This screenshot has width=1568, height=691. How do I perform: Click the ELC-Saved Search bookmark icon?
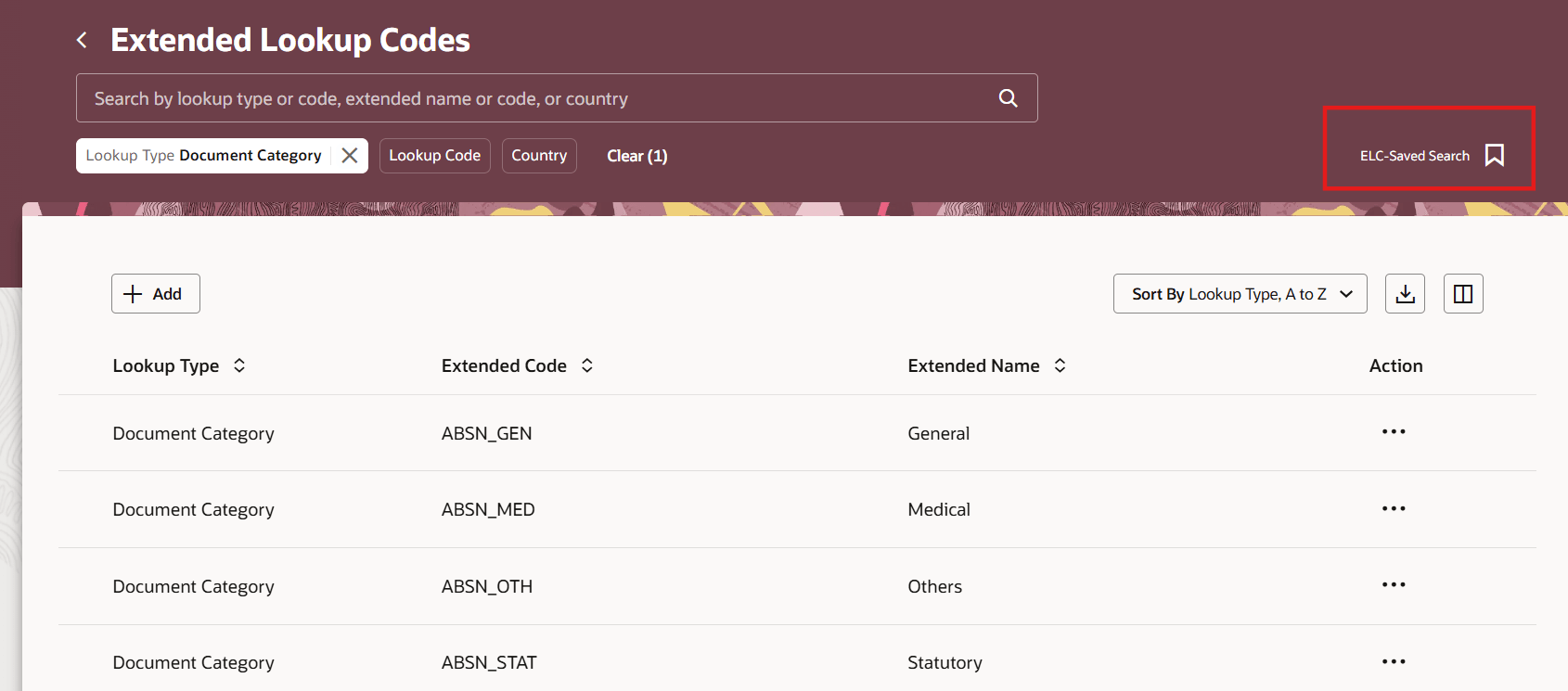click(1494, 155)
